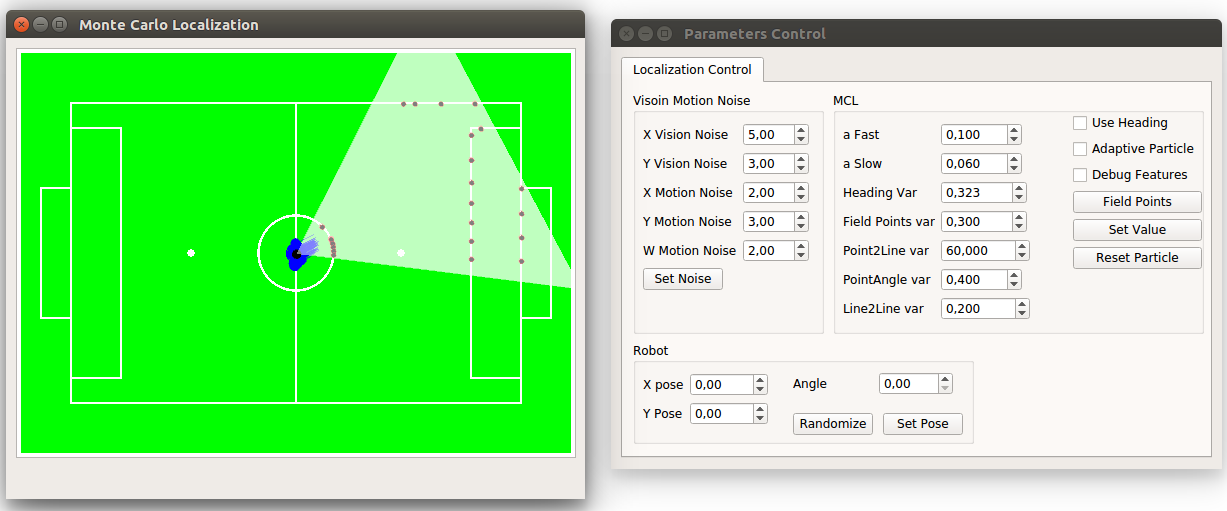Increase Heading Var with up arrow

pyautogui.click(x=1019, y=188)
